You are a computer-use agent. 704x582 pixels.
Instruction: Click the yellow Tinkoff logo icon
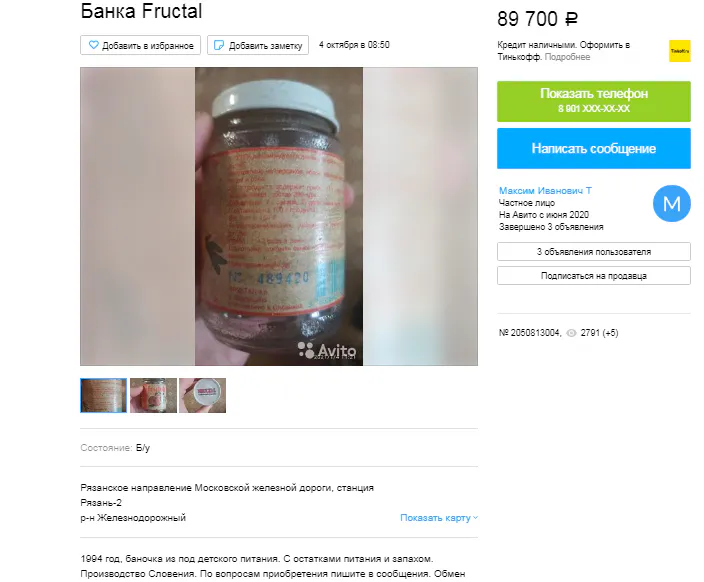(680, 51)
